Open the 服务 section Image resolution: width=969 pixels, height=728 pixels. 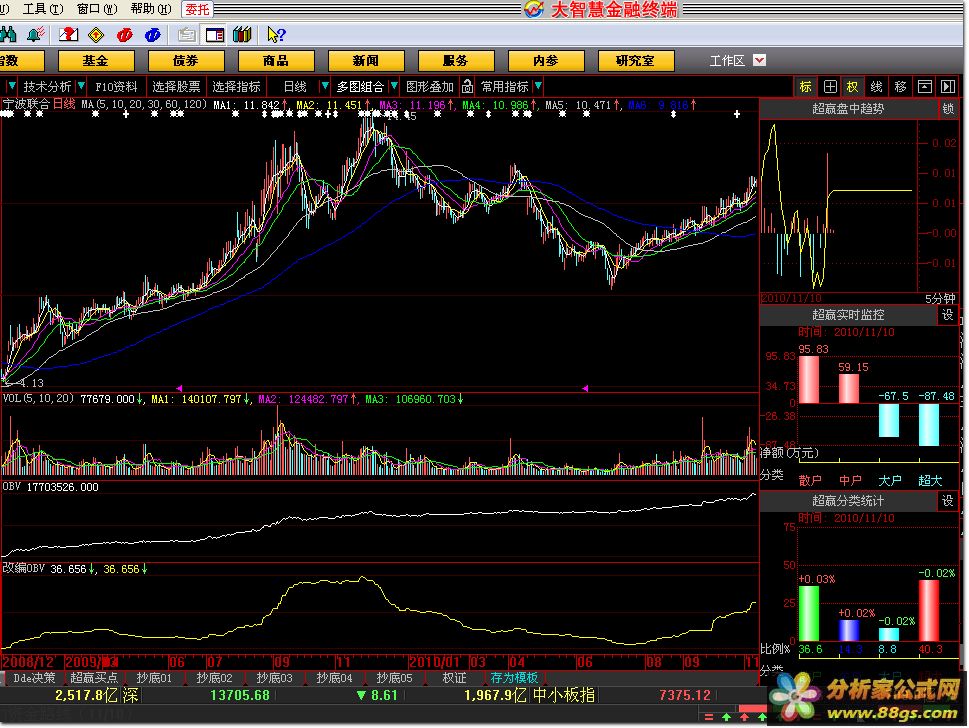[x=456, y=61]
